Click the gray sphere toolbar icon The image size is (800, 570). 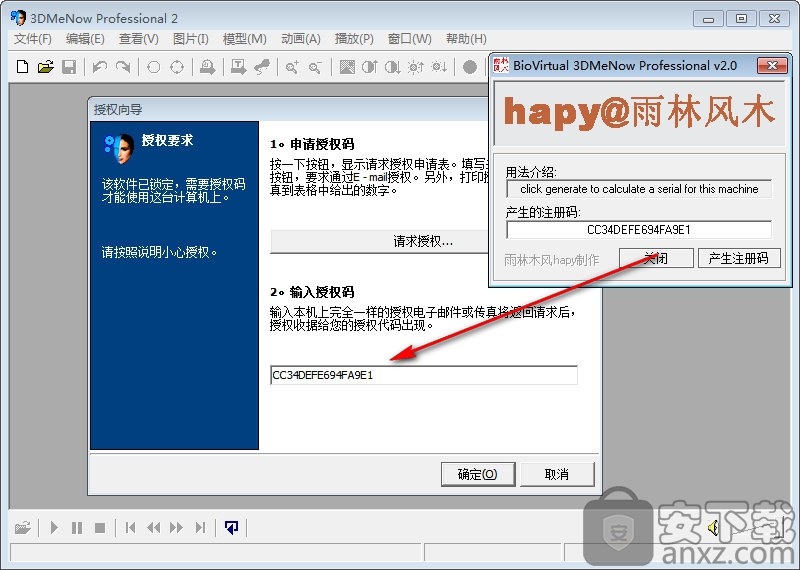click(x=470, y=67)
